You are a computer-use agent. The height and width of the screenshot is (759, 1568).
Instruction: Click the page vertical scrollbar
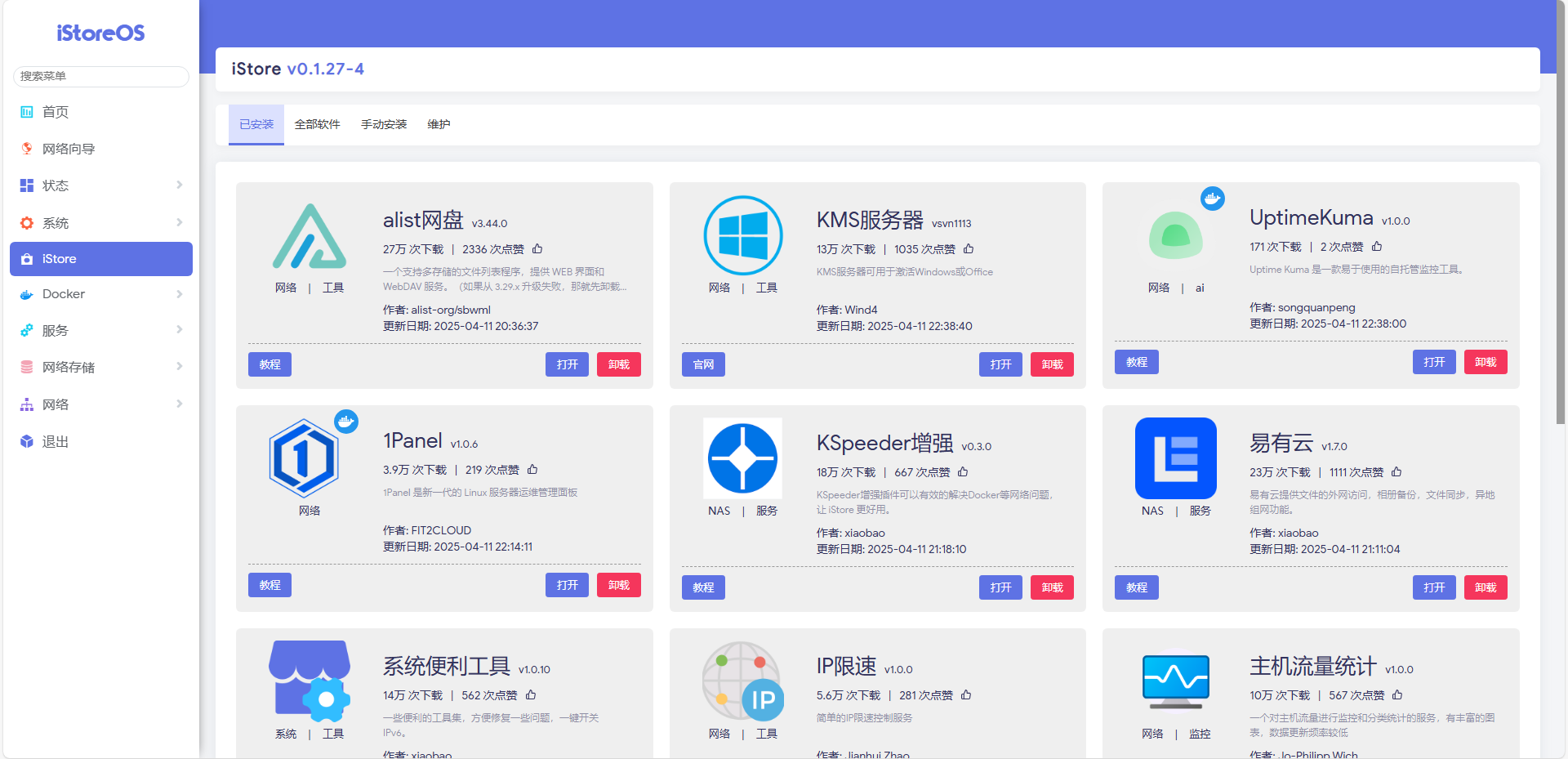(x=1561, y=212)
